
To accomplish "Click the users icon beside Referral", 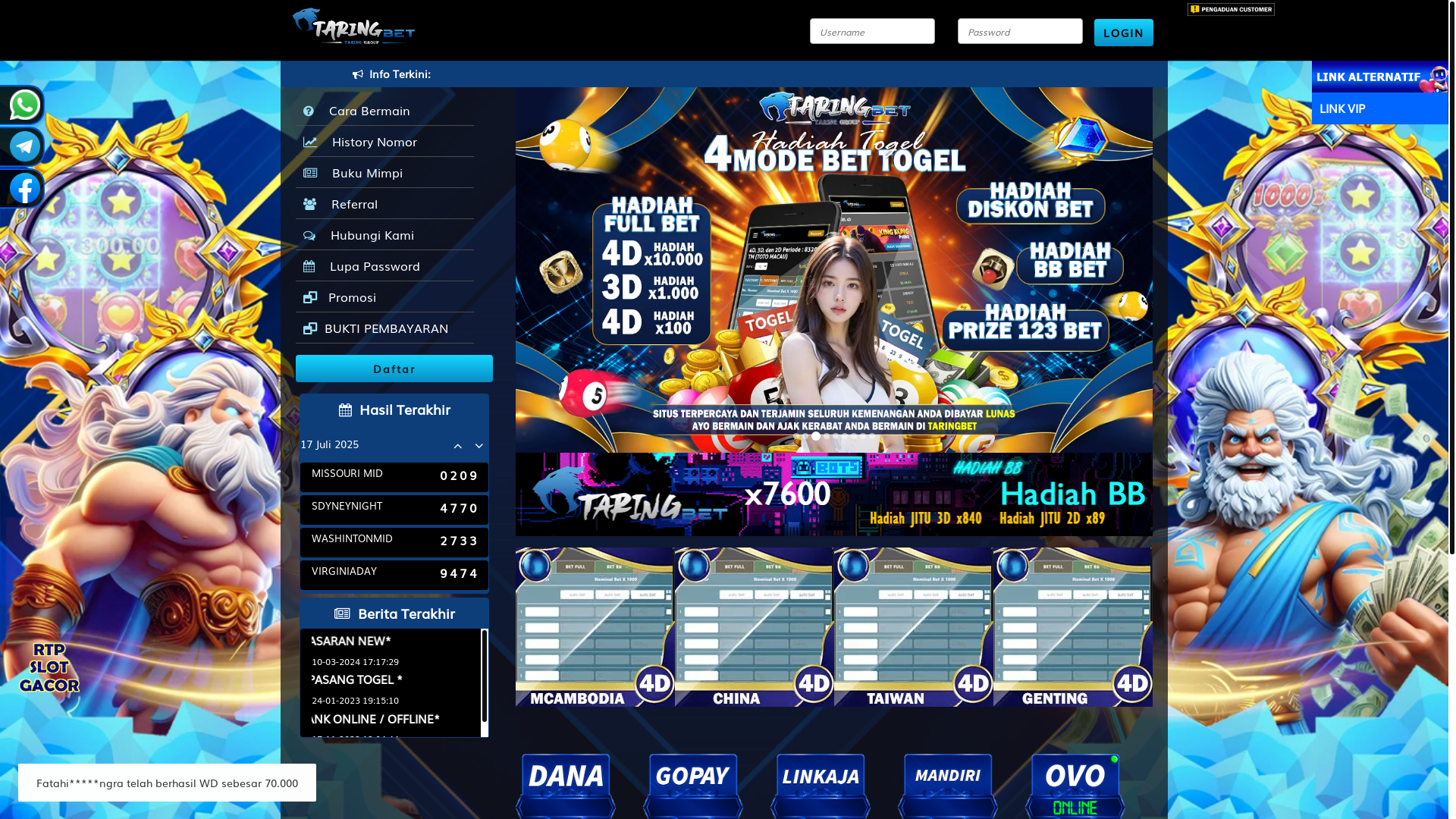I will 310,204.
